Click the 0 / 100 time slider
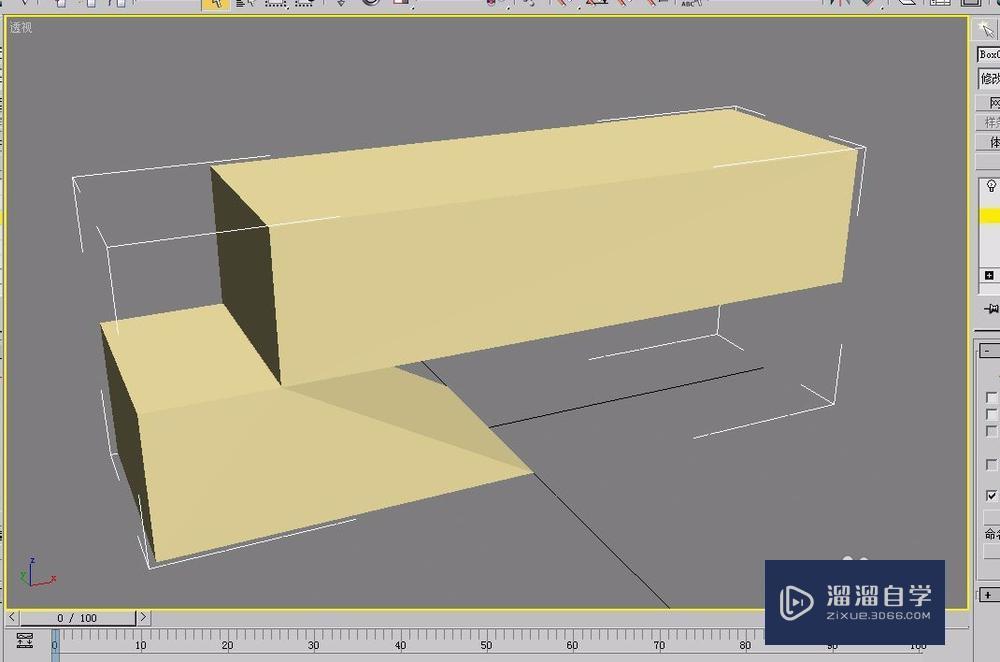The height and width of the screenshot is (662, 1000). point(77,618)
